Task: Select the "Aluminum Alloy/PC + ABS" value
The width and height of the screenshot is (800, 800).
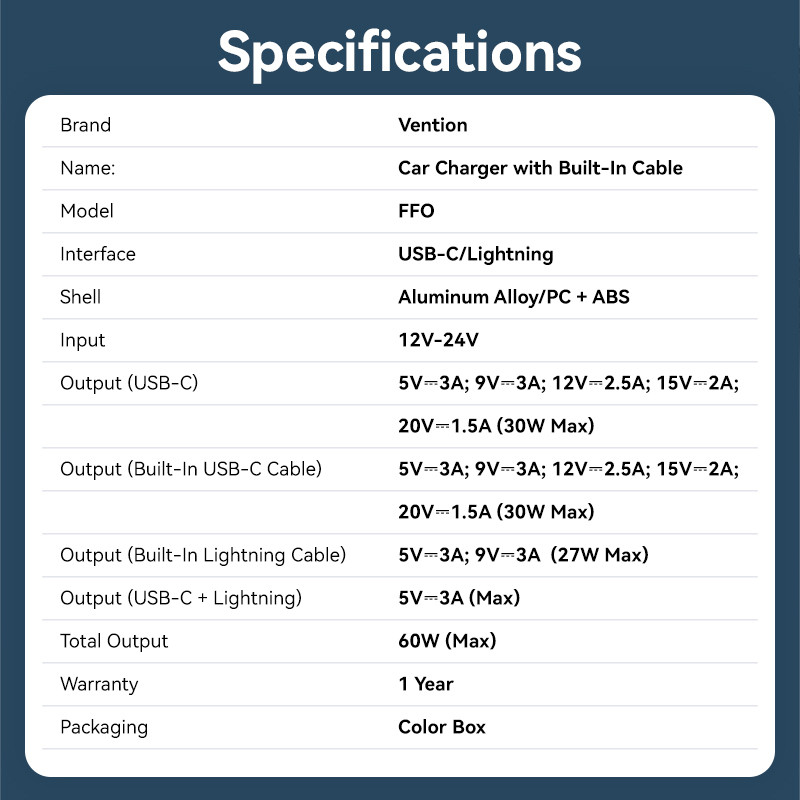Action: click(x=513, y=297)
